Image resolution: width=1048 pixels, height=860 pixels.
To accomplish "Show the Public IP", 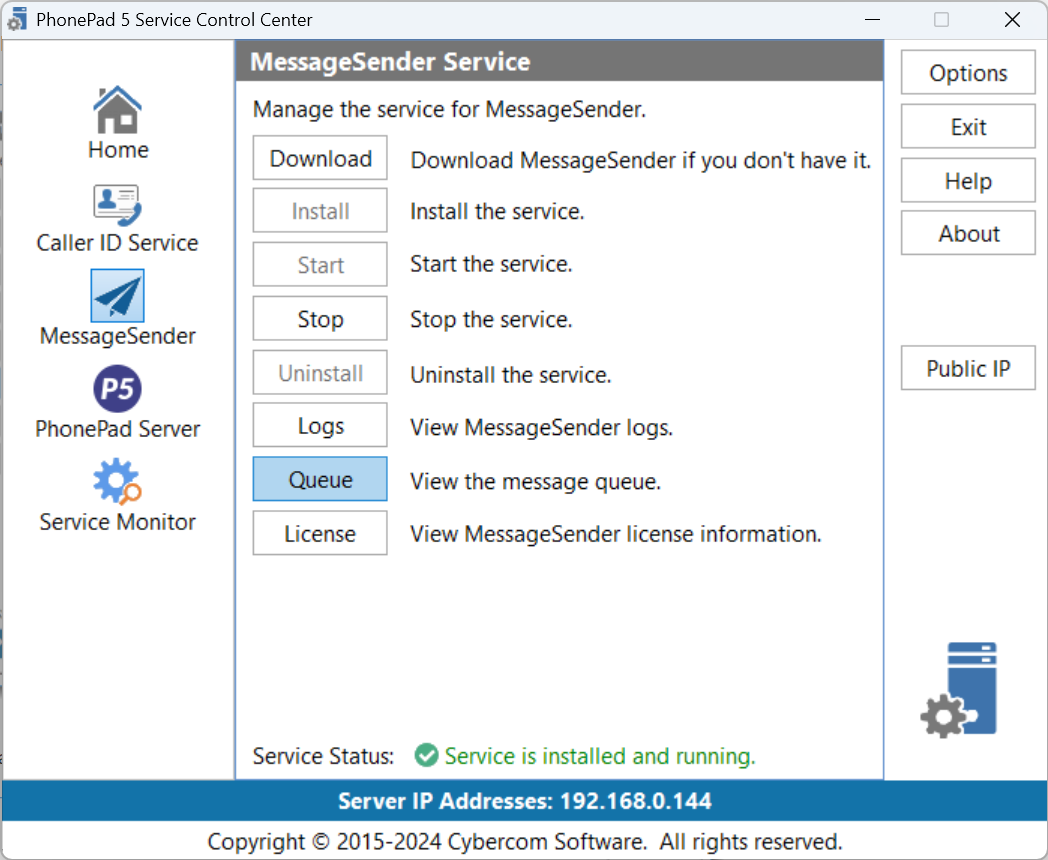I will 968,368.
